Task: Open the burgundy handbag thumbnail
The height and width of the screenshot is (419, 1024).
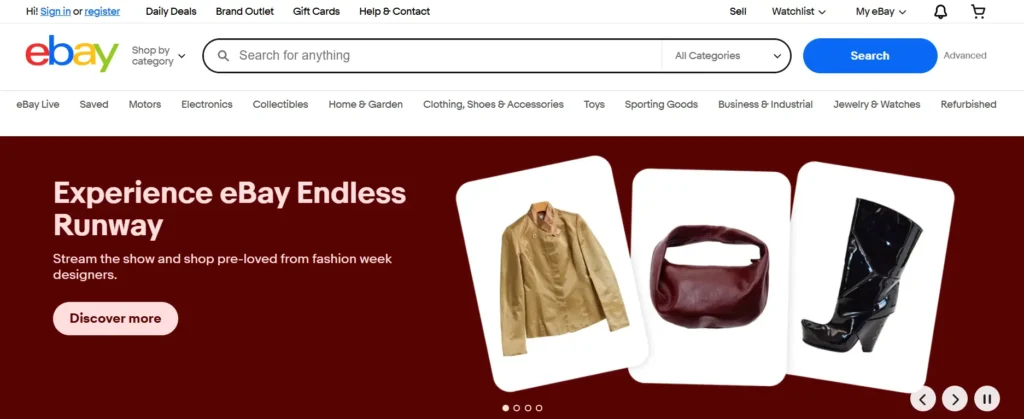Action: [x=711, y=277]
